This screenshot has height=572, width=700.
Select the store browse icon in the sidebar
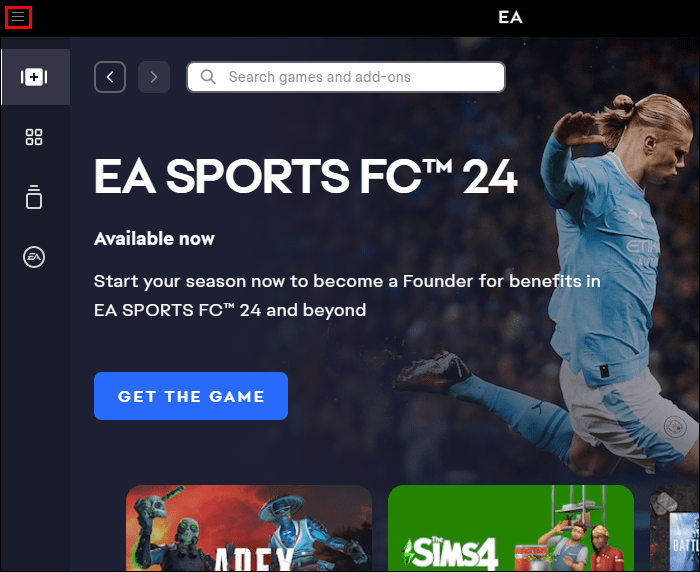[34, 77]
